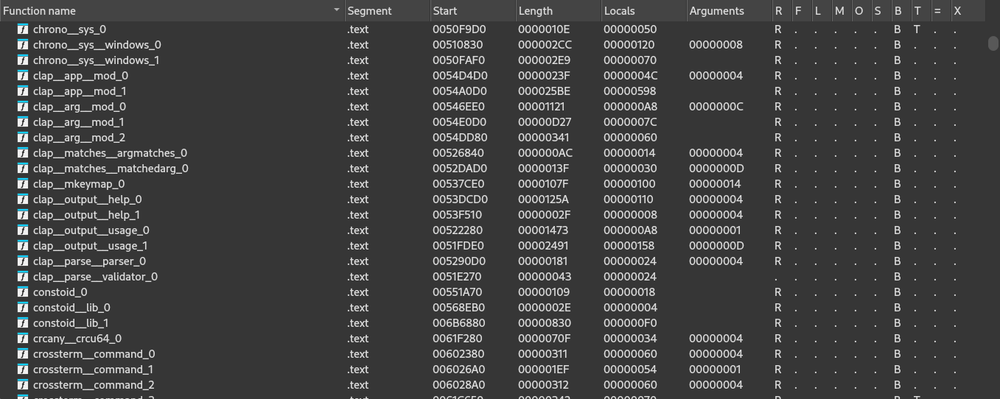Click function icon beside clap__app__mod_0

23,76
